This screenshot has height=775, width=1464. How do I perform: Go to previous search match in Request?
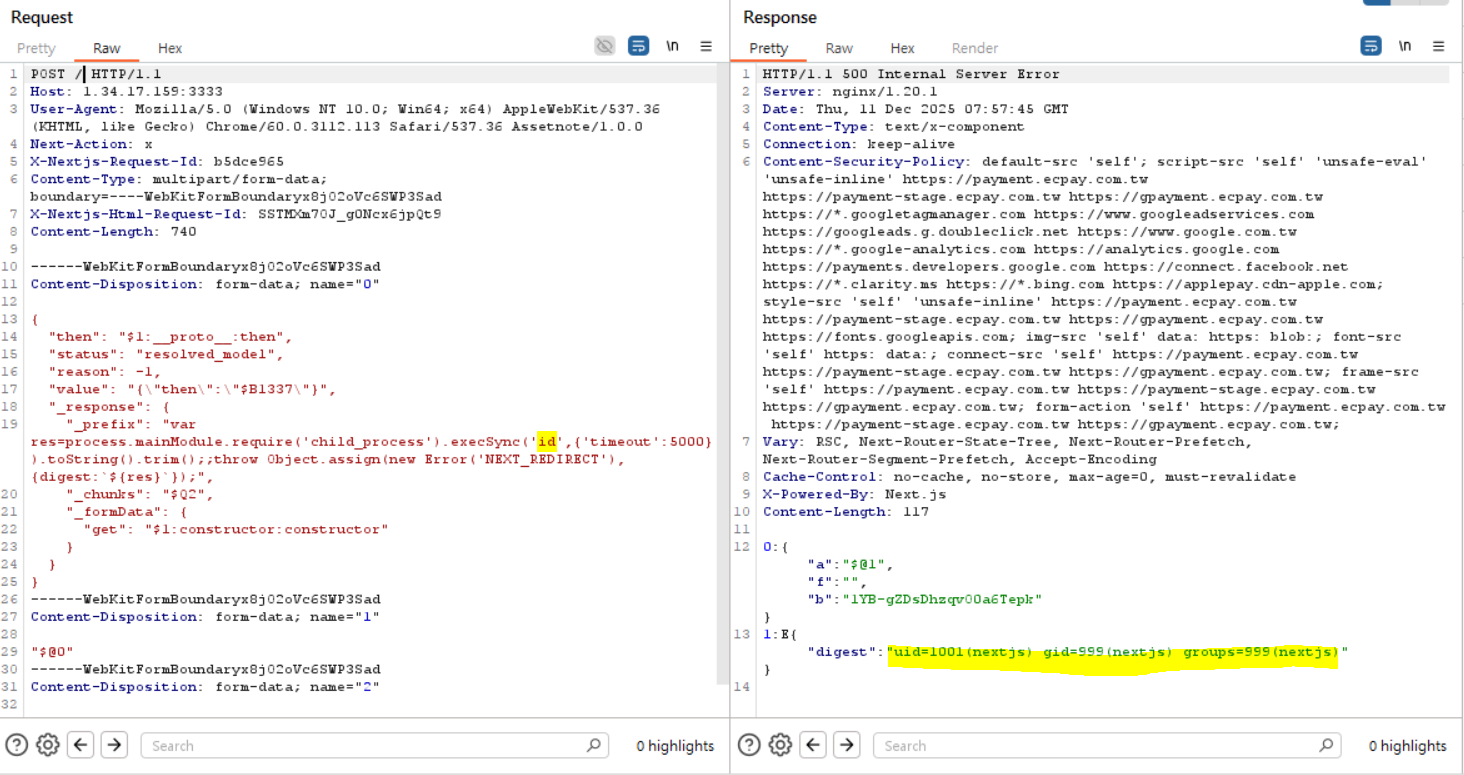coord(81,745)
